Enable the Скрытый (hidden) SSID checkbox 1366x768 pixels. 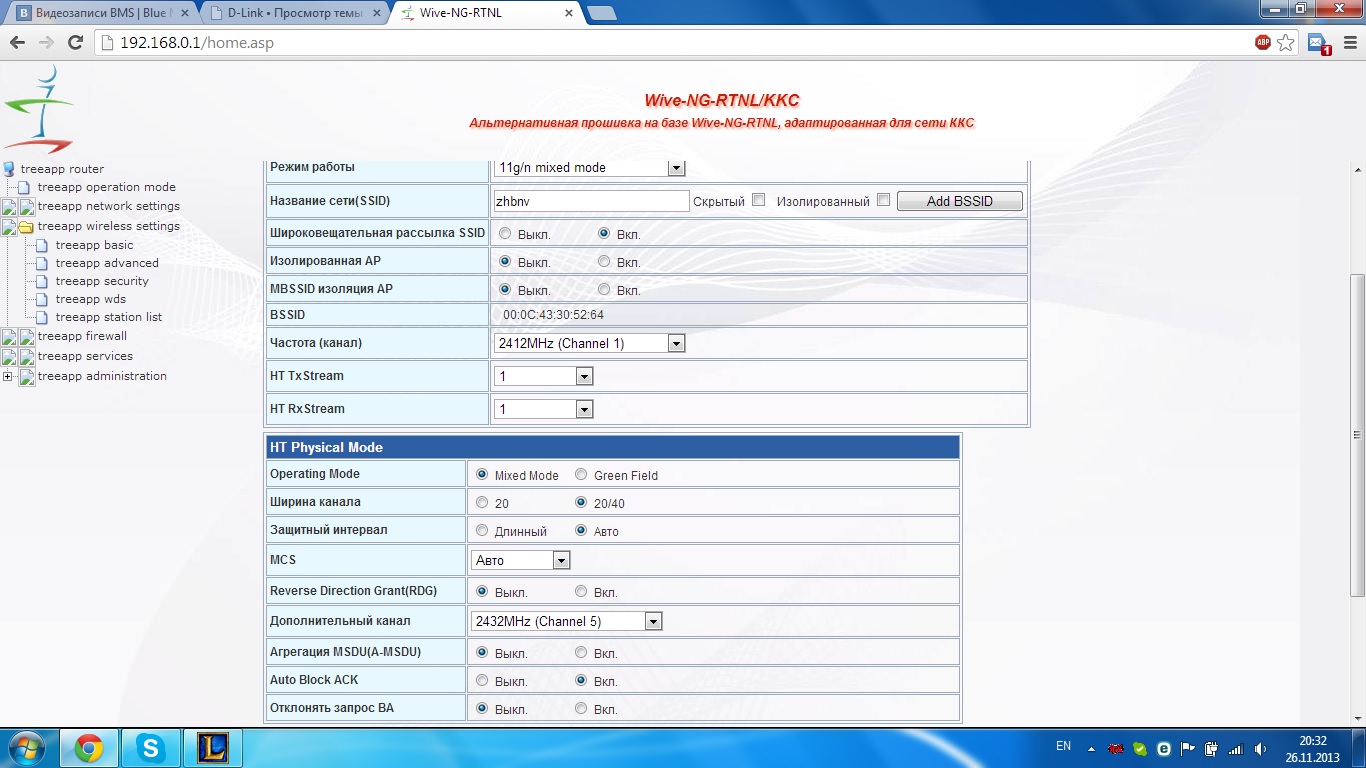(x=758, y=200)
